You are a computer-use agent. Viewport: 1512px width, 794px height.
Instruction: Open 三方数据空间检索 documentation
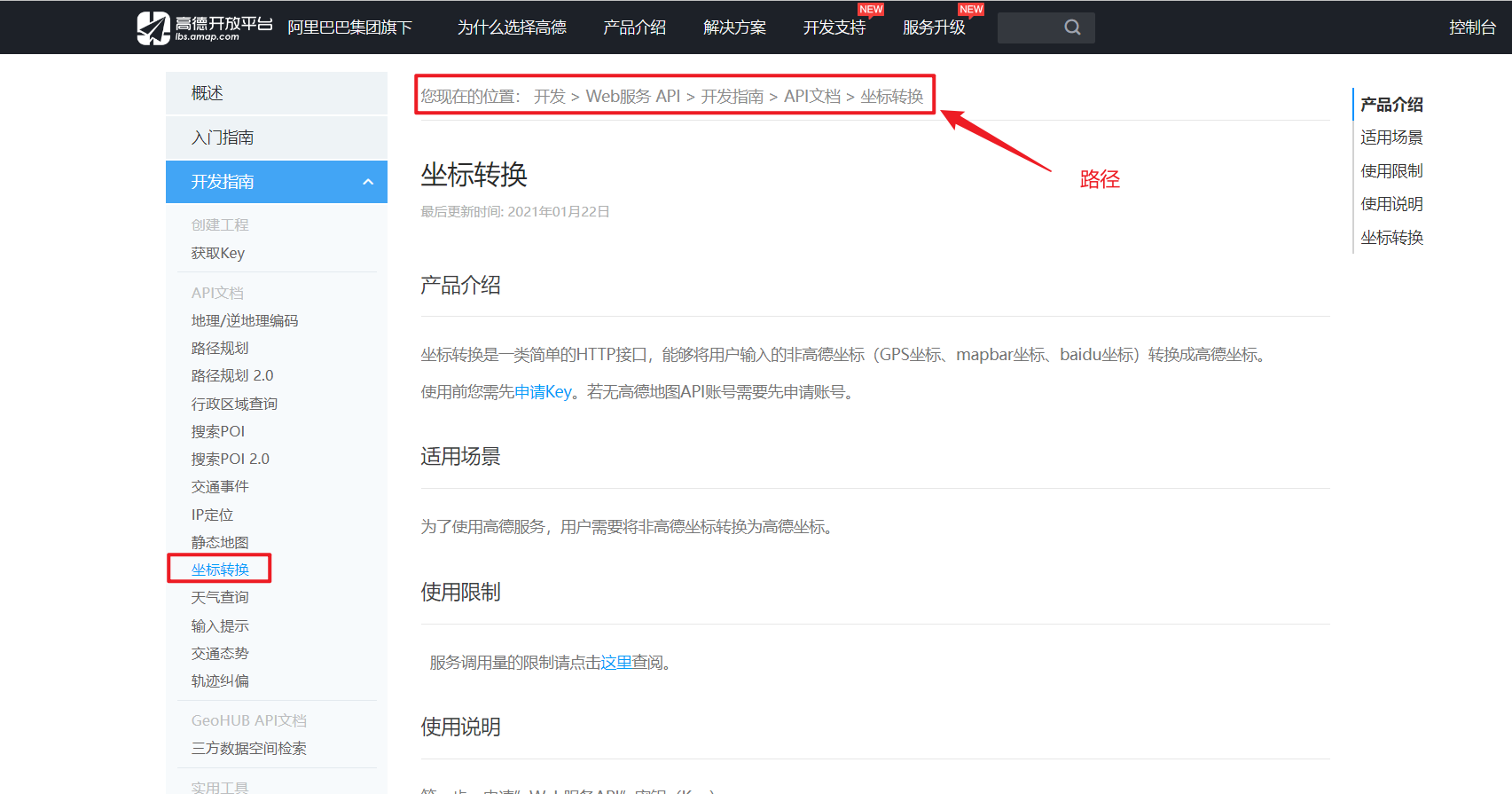point(249,748)
